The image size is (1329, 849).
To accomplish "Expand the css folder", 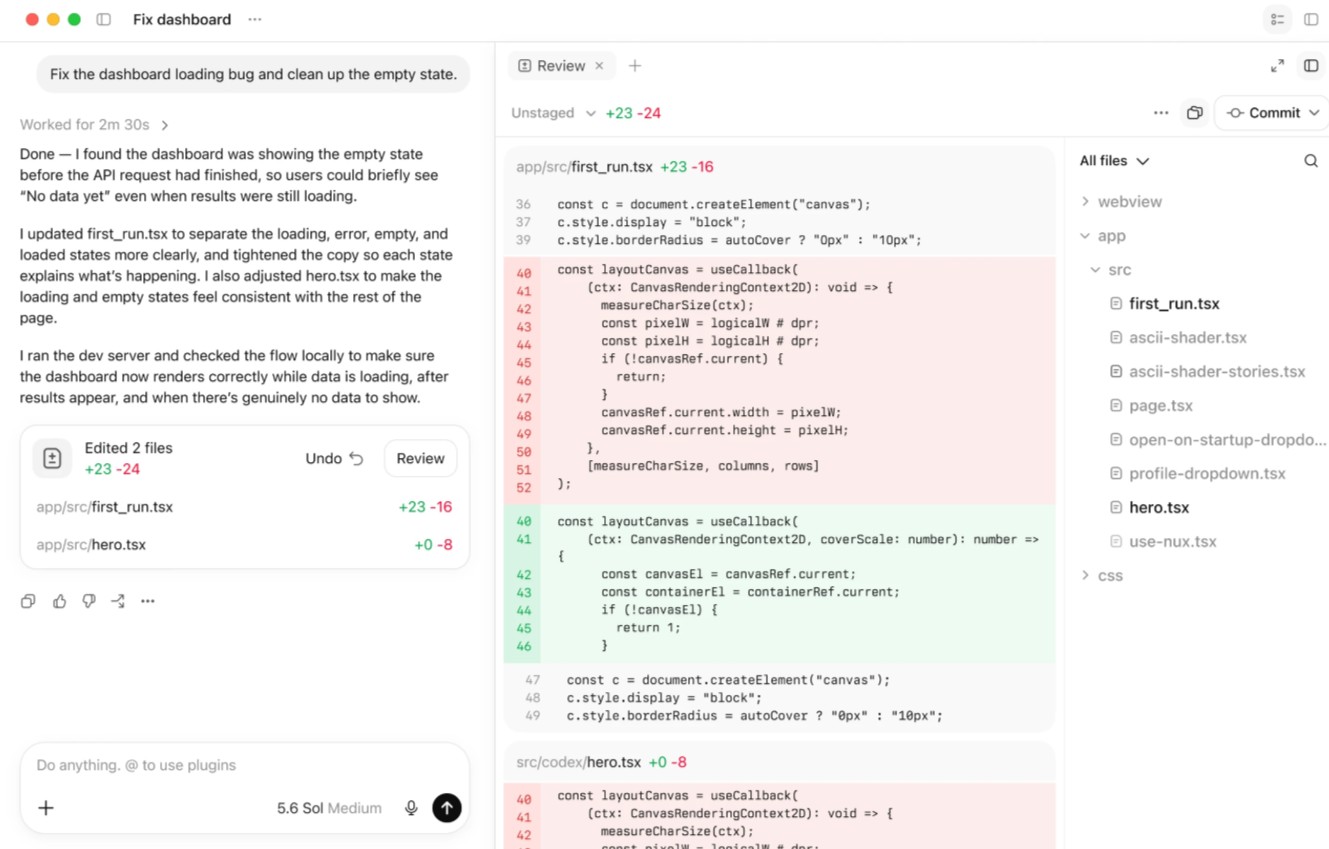I will 1101,576.
